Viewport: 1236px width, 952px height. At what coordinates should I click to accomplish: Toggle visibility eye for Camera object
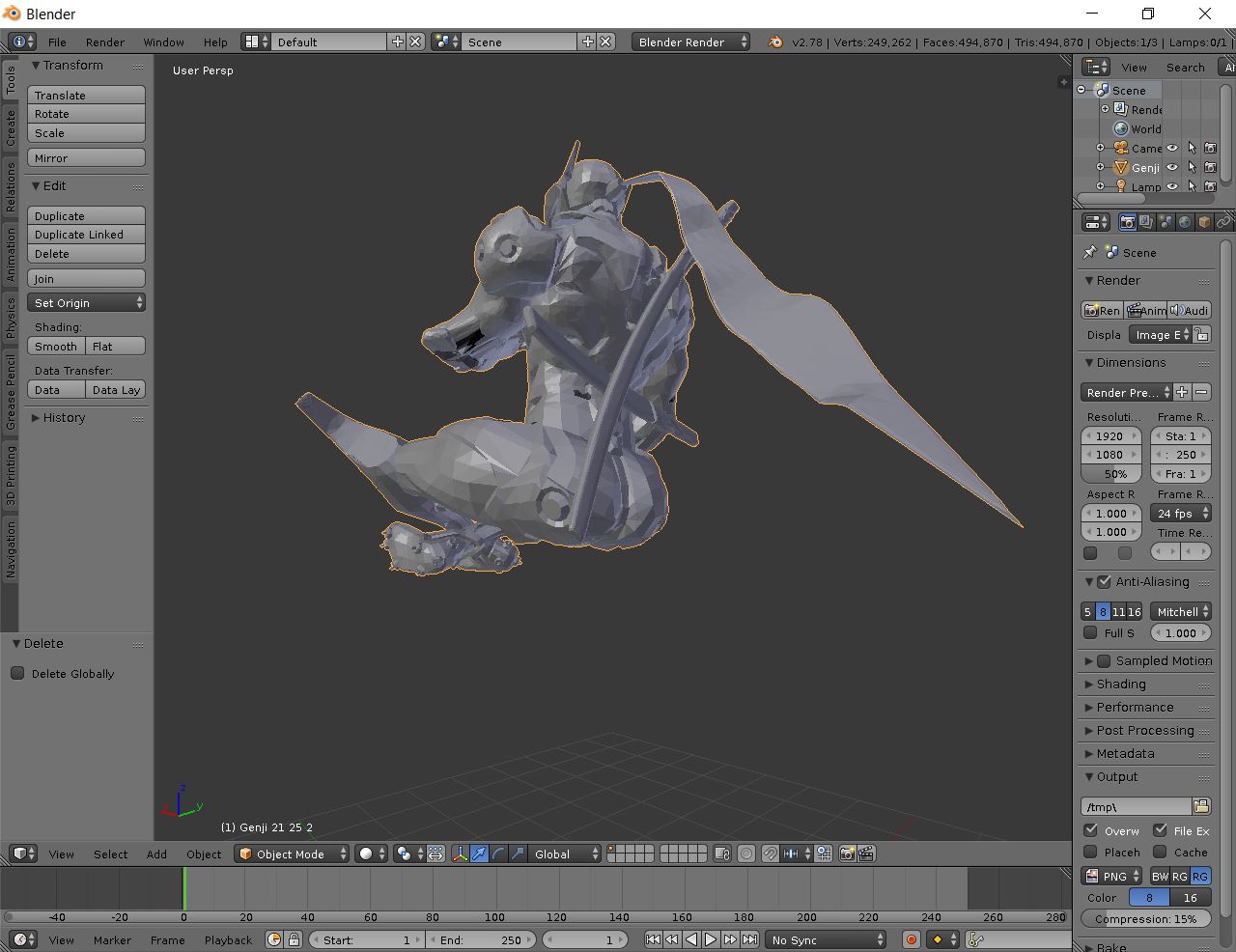pyautogui.click(x=1172, y=148)
